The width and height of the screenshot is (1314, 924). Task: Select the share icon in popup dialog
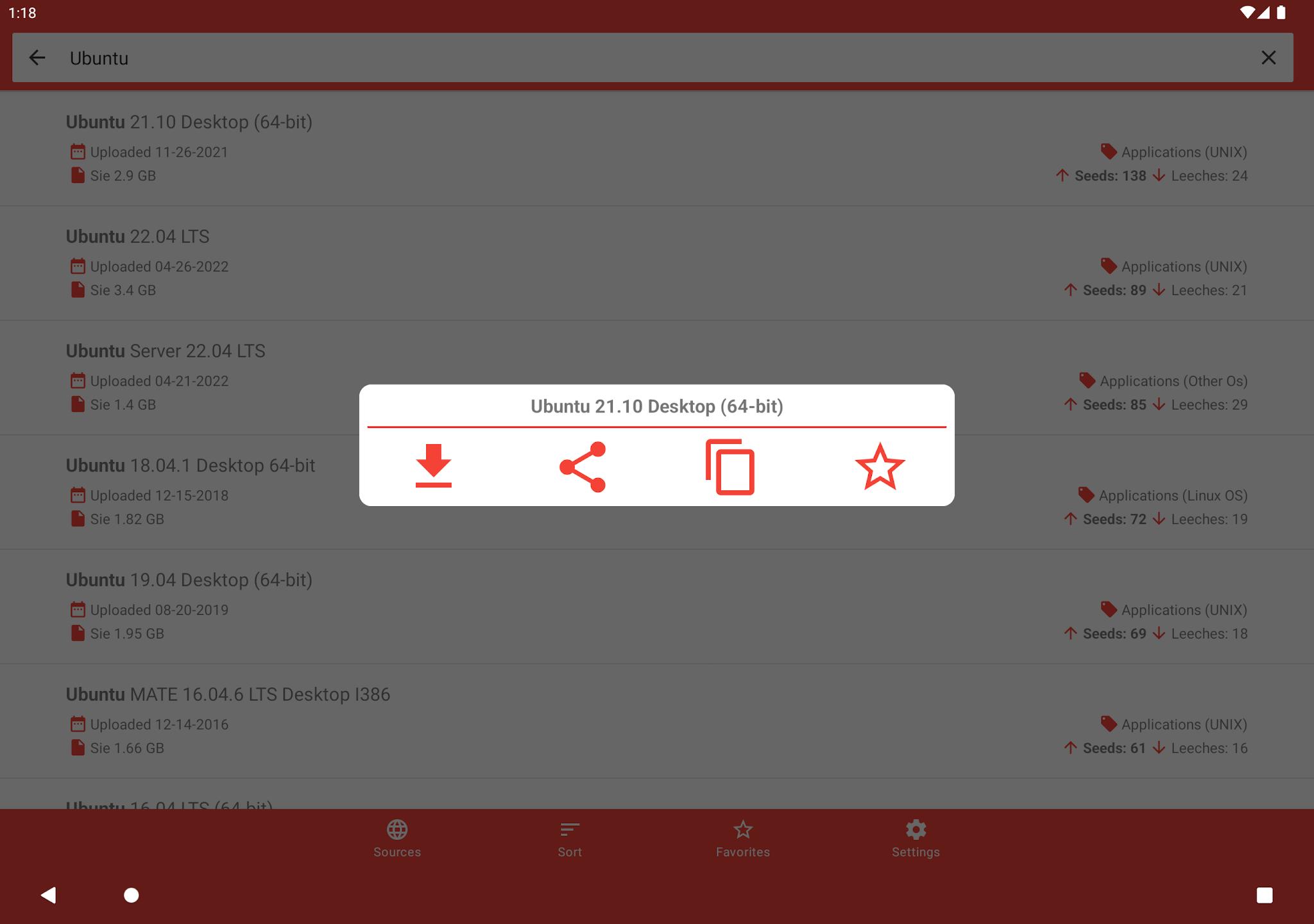582,466
